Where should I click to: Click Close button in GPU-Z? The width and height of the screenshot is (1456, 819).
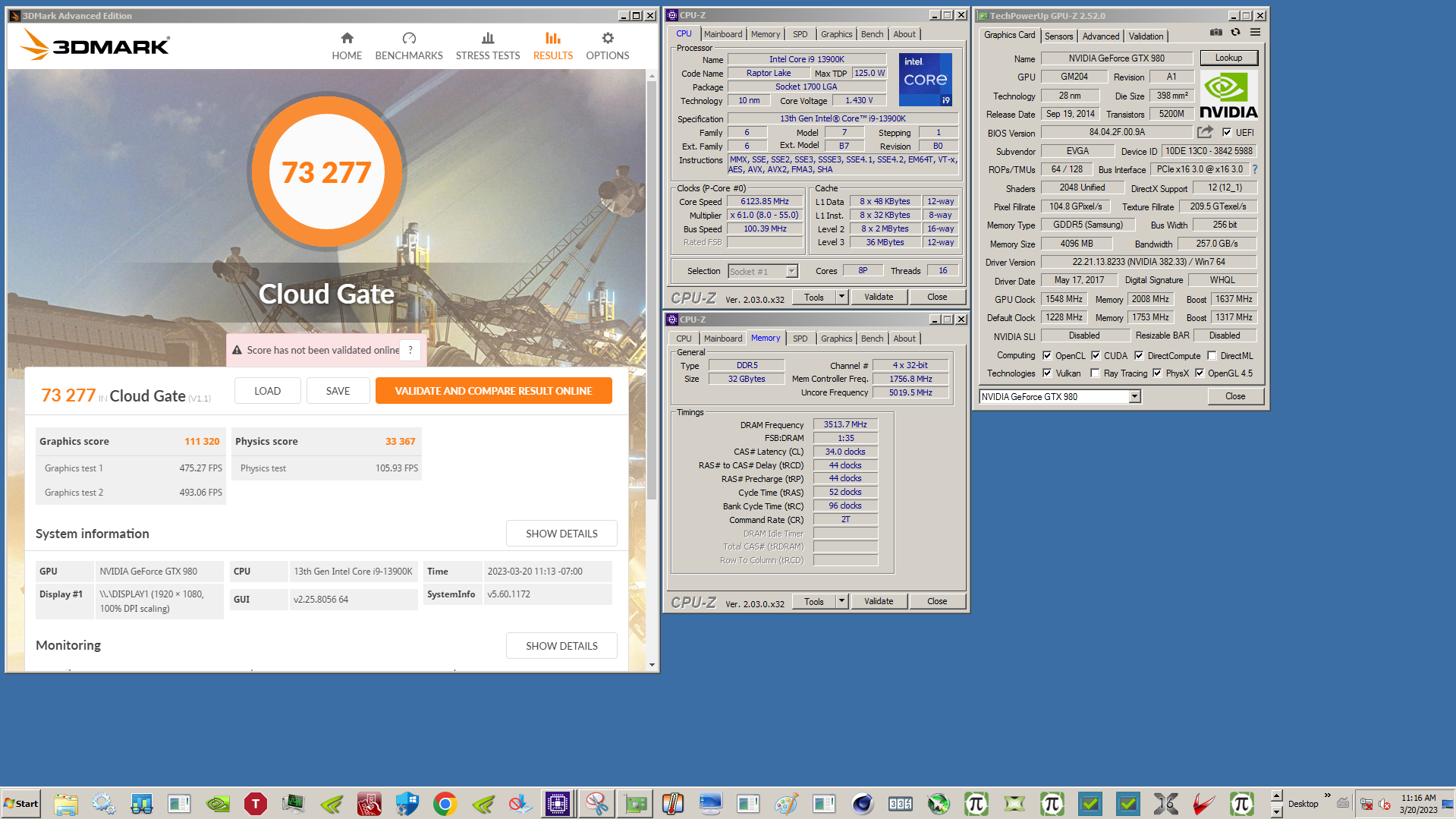pyautogui.click(x=1235, y=396)
